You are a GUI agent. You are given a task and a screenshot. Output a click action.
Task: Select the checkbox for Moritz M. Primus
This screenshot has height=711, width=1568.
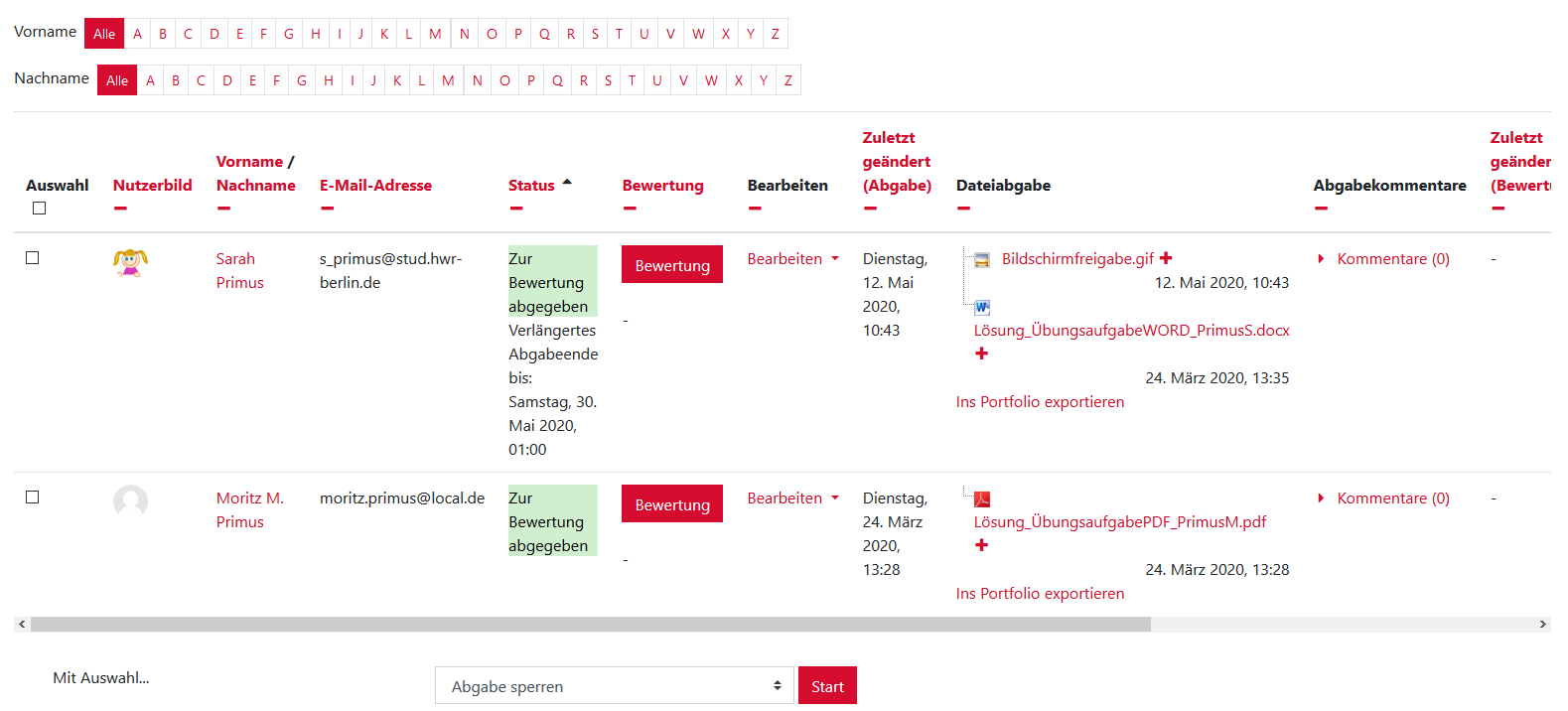33,498
